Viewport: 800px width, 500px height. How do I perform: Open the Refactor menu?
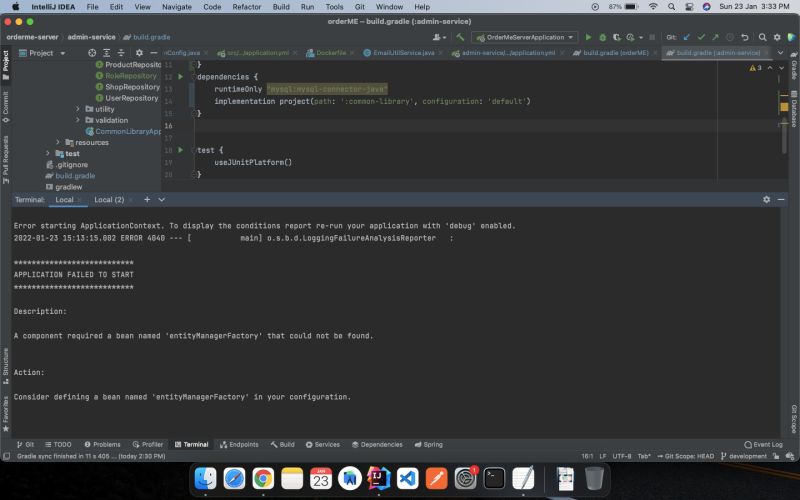(246, 7)
